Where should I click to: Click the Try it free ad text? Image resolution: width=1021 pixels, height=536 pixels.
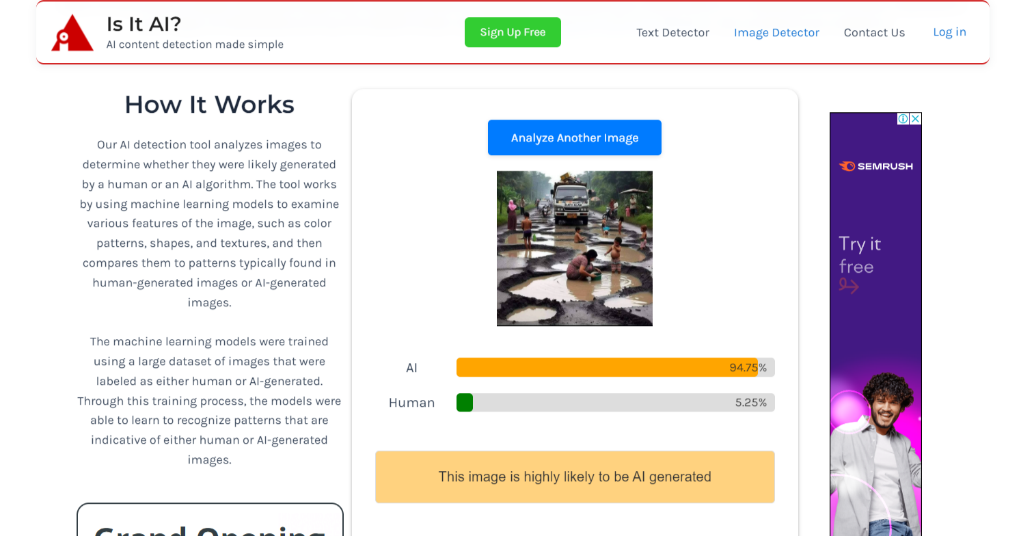coord(860,255)
